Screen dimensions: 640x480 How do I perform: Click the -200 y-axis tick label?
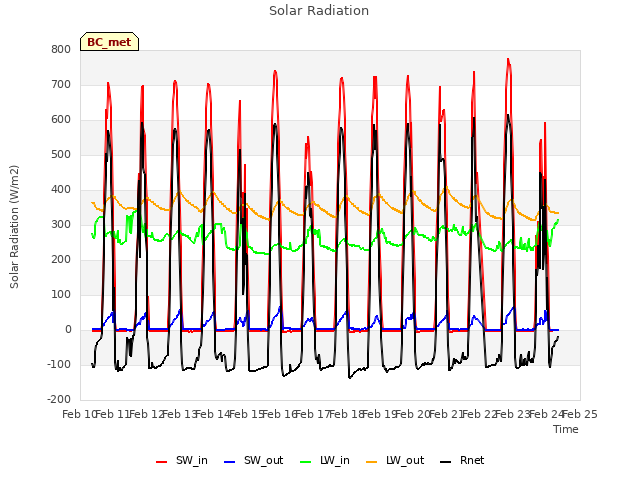(59, 400)
